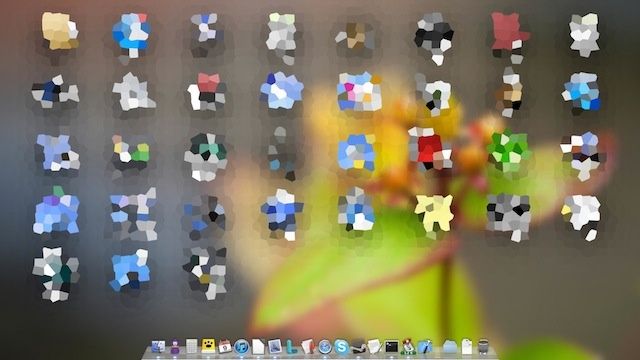Launch the bright red Launchpad app icon

(431, 149)
